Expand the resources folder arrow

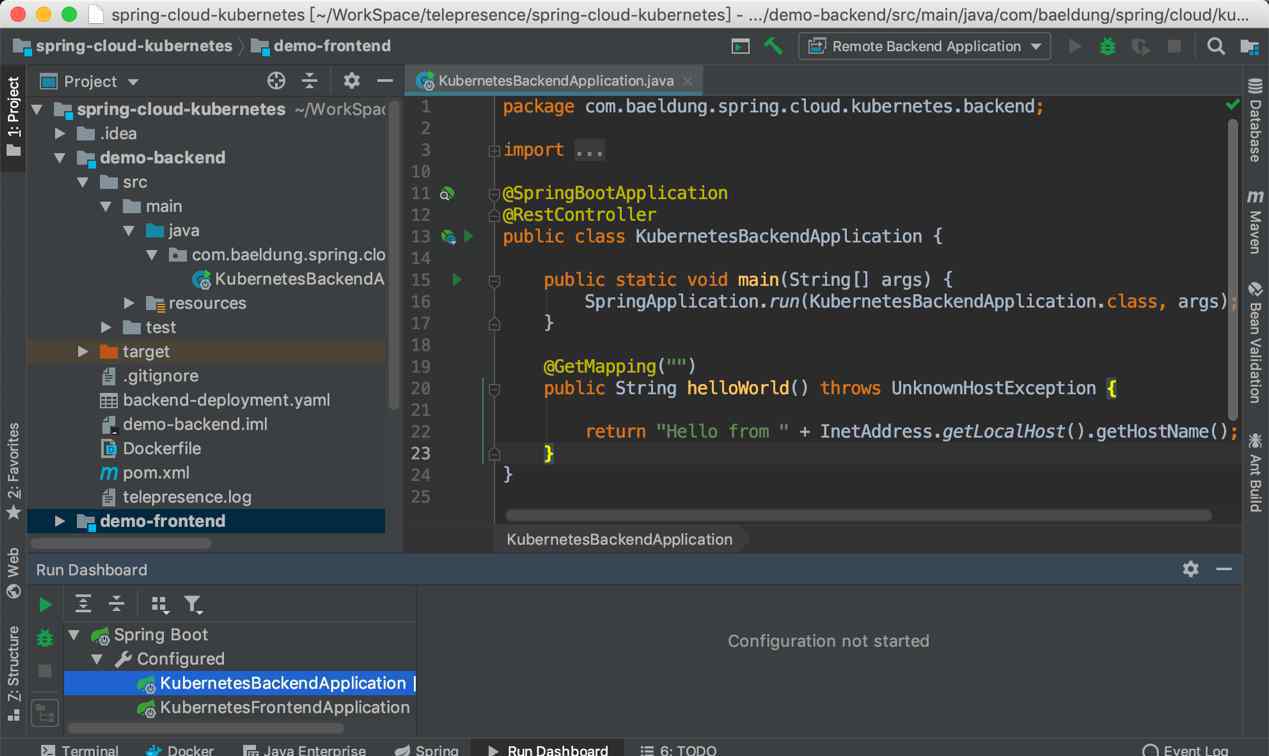coord(129,303)
